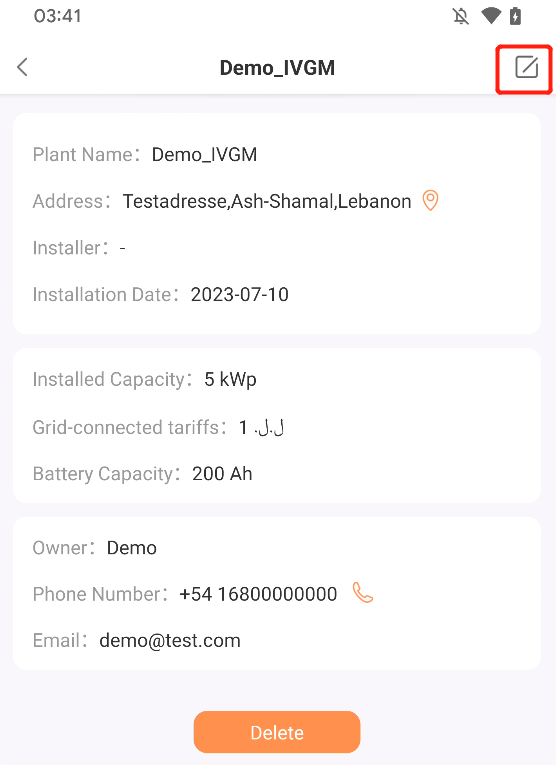
Task: Select the Demo_IVGM page title
Action: (277, 68)
